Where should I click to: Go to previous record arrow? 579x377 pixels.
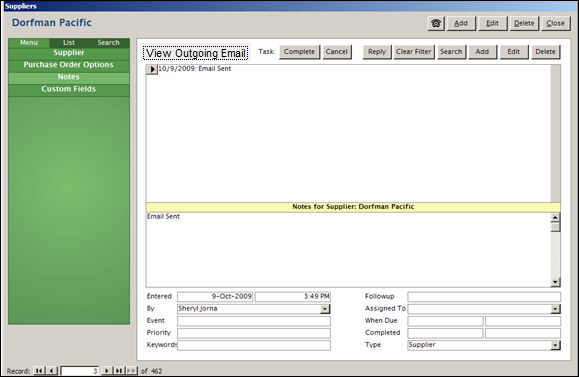click(52, 370)
